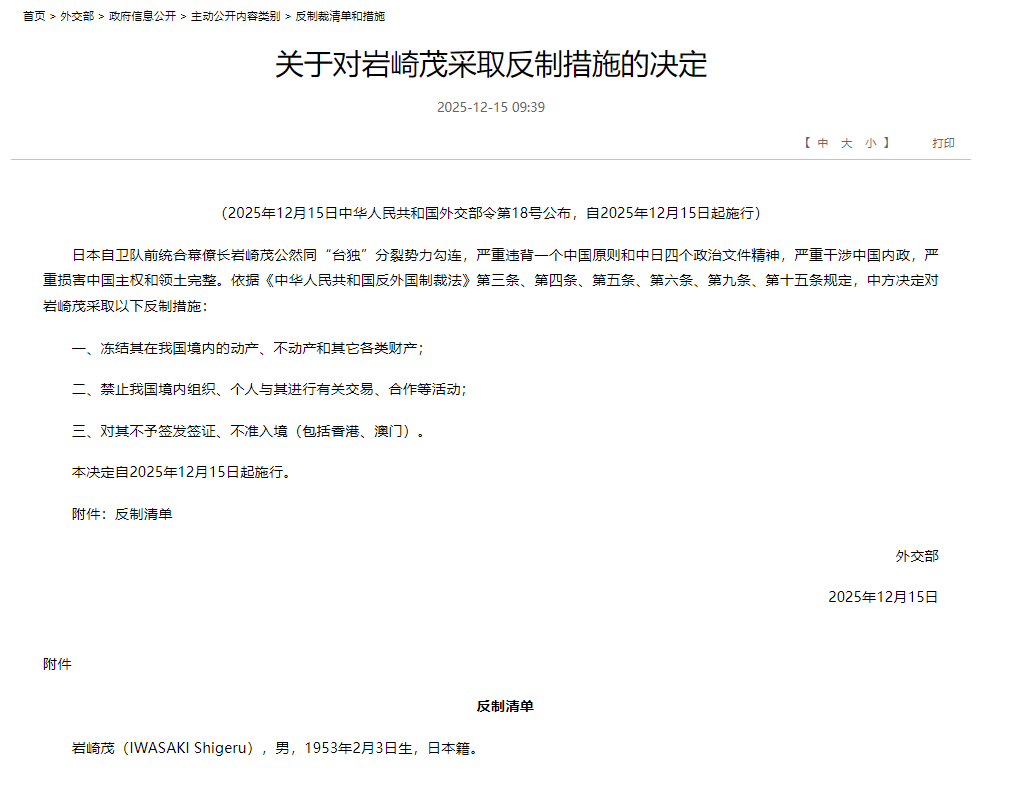Viewport: 1022px width, 792px height.
Task: Click 反制裁清单和措施 breadcrumb link
Action: click(x=340, y=16)
